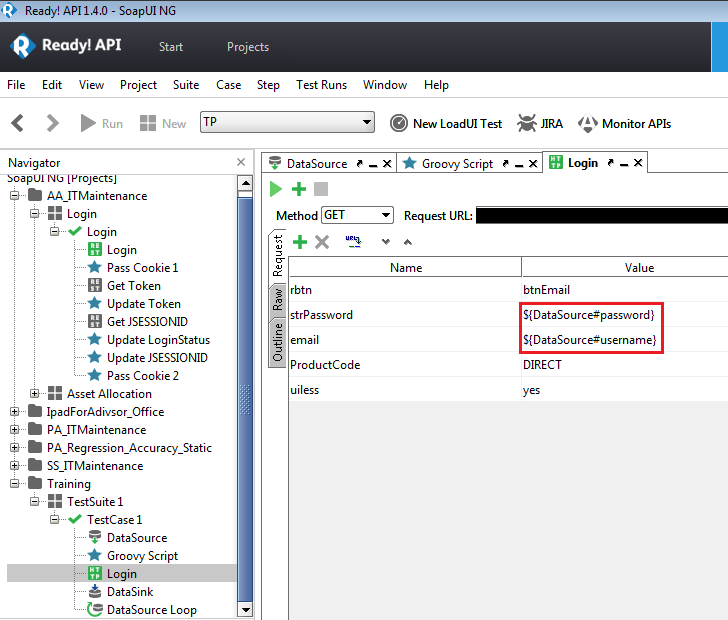
Task: Add assertion with green plus beside play
Action: point(299,189)
